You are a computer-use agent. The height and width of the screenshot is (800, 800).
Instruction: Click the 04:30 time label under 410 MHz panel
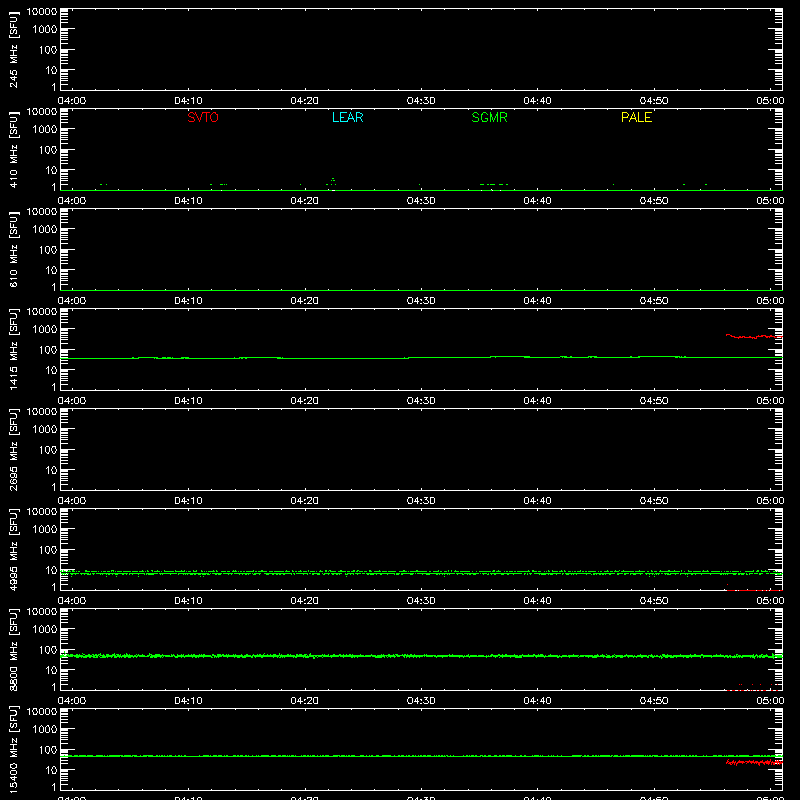[421, 201]
